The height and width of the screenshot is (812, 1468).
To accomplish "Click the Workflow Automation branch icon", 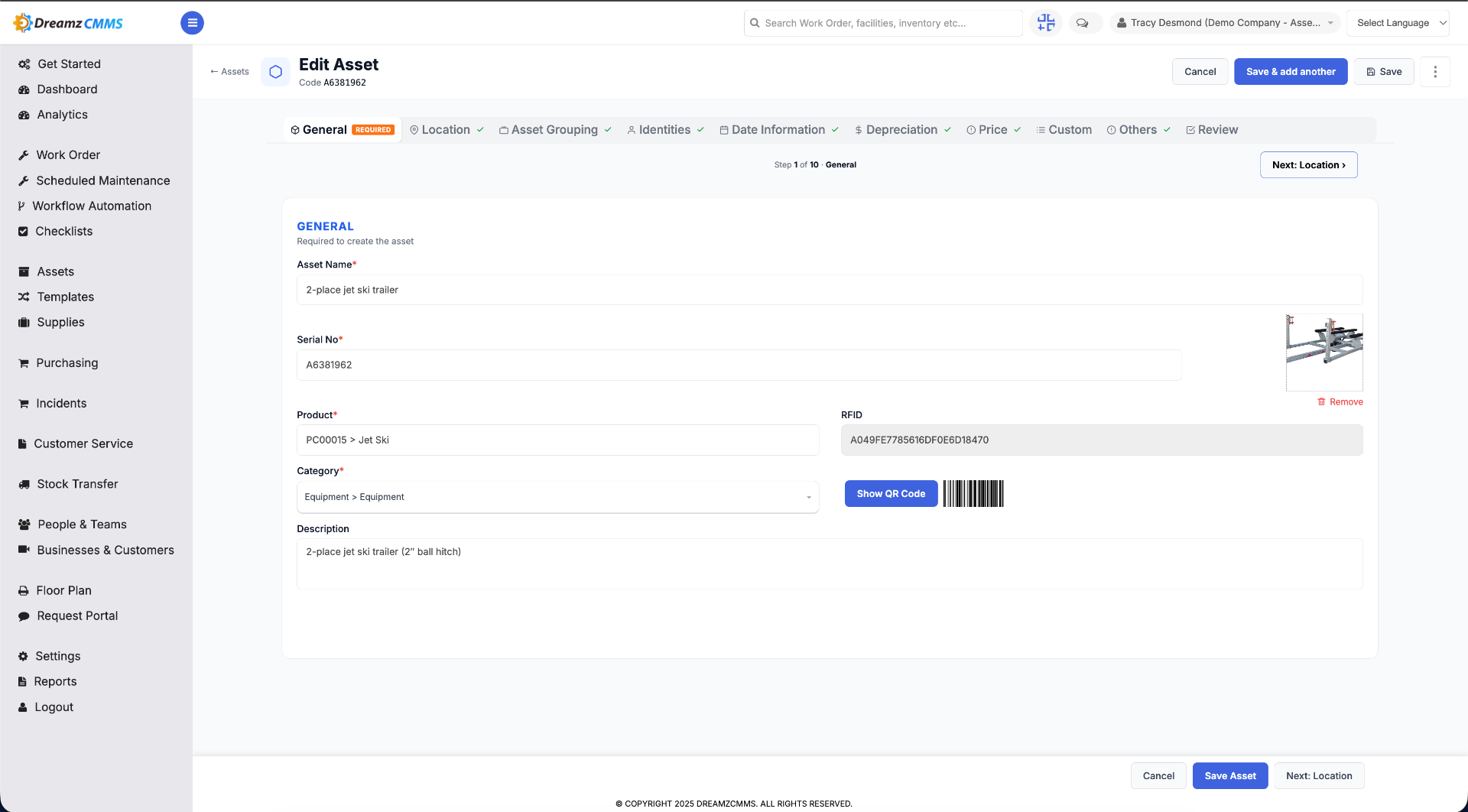I will pos(21,206).
